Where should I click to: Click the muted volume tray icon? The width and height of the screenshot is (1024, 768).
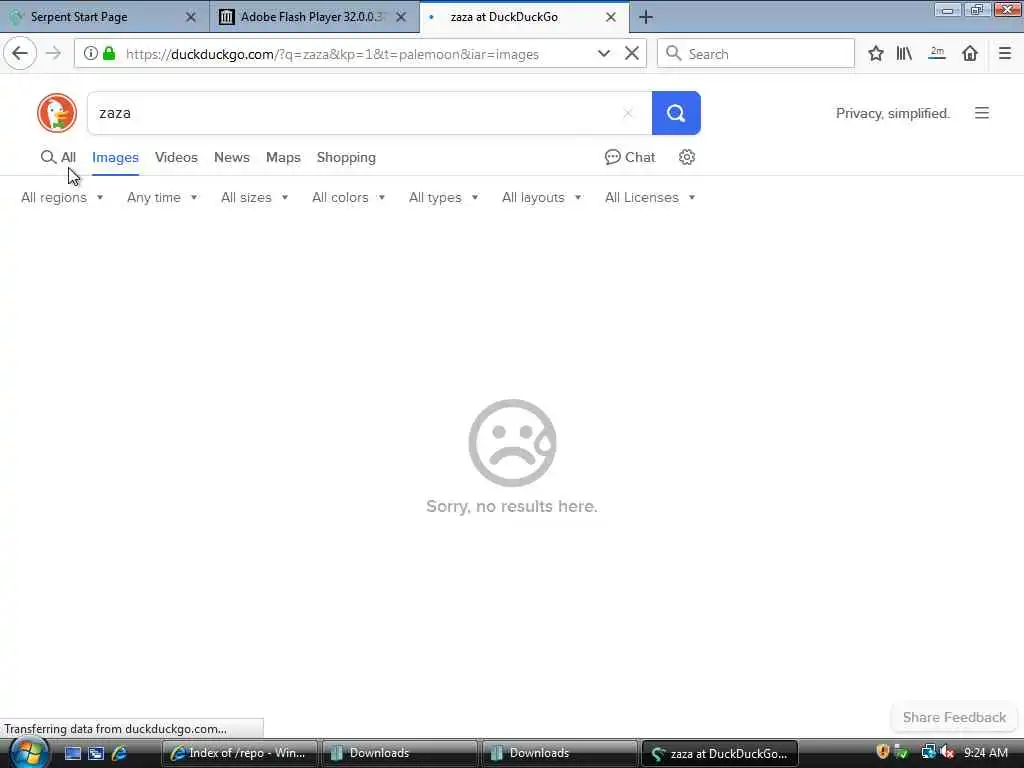[x=947, y=752]
